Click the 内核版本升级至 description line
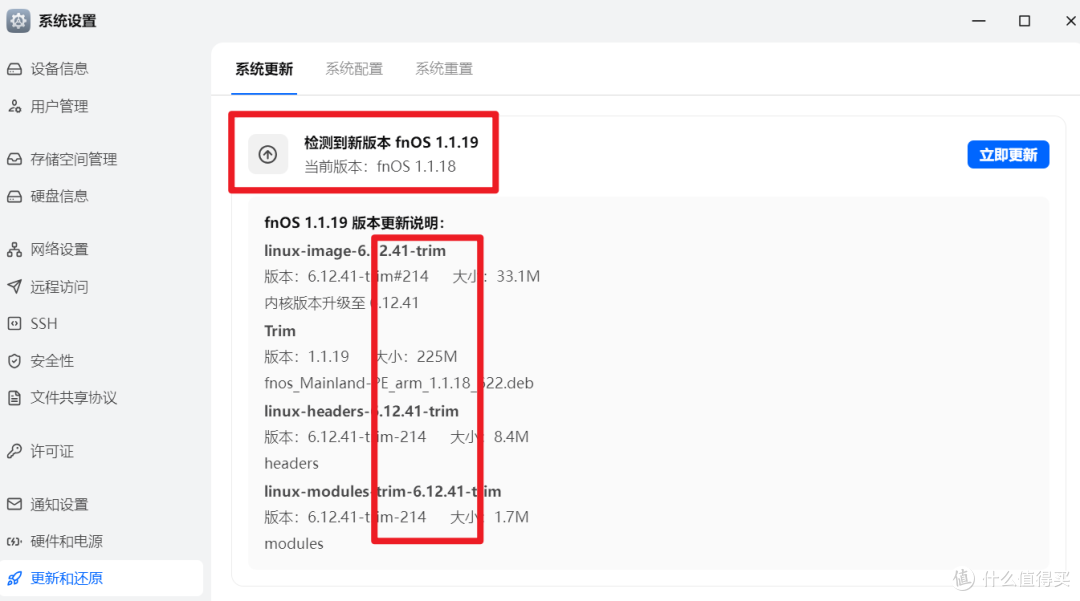This screenshot has height=601, width=1080. pyautogui.click(x=342, y=303)
